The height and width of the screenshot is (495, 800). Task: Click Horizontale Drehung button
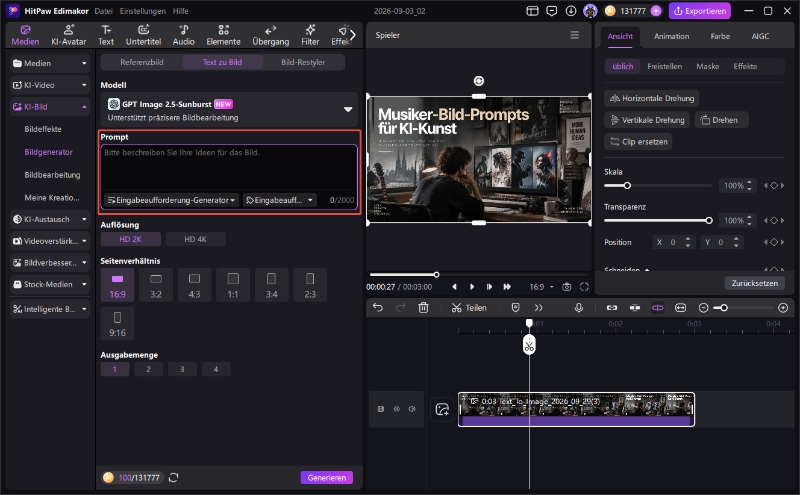[652, 98]
